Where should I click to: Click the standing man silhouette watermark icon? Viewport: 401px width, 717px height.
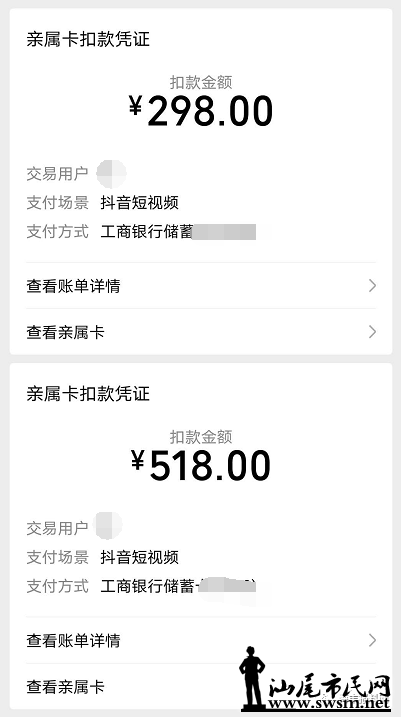(252, 678)
